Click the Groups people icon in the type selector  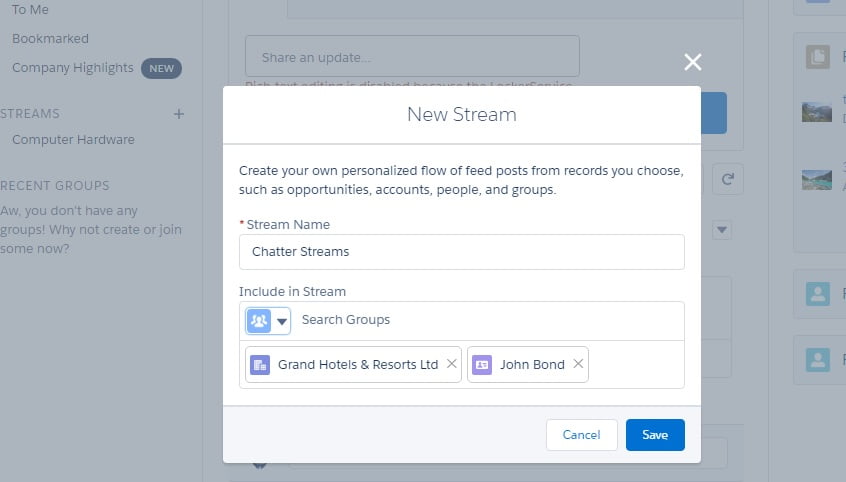259,321
